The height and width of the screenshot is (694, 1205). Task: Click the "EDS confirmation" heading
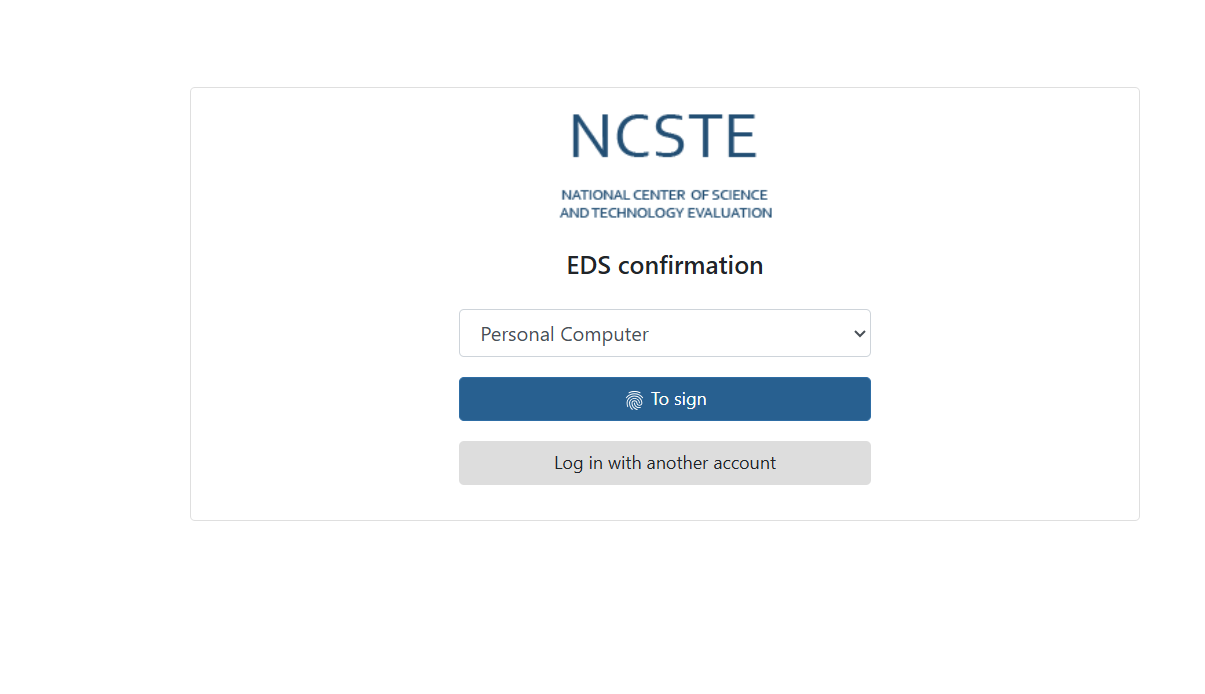[x=664, y=265]
